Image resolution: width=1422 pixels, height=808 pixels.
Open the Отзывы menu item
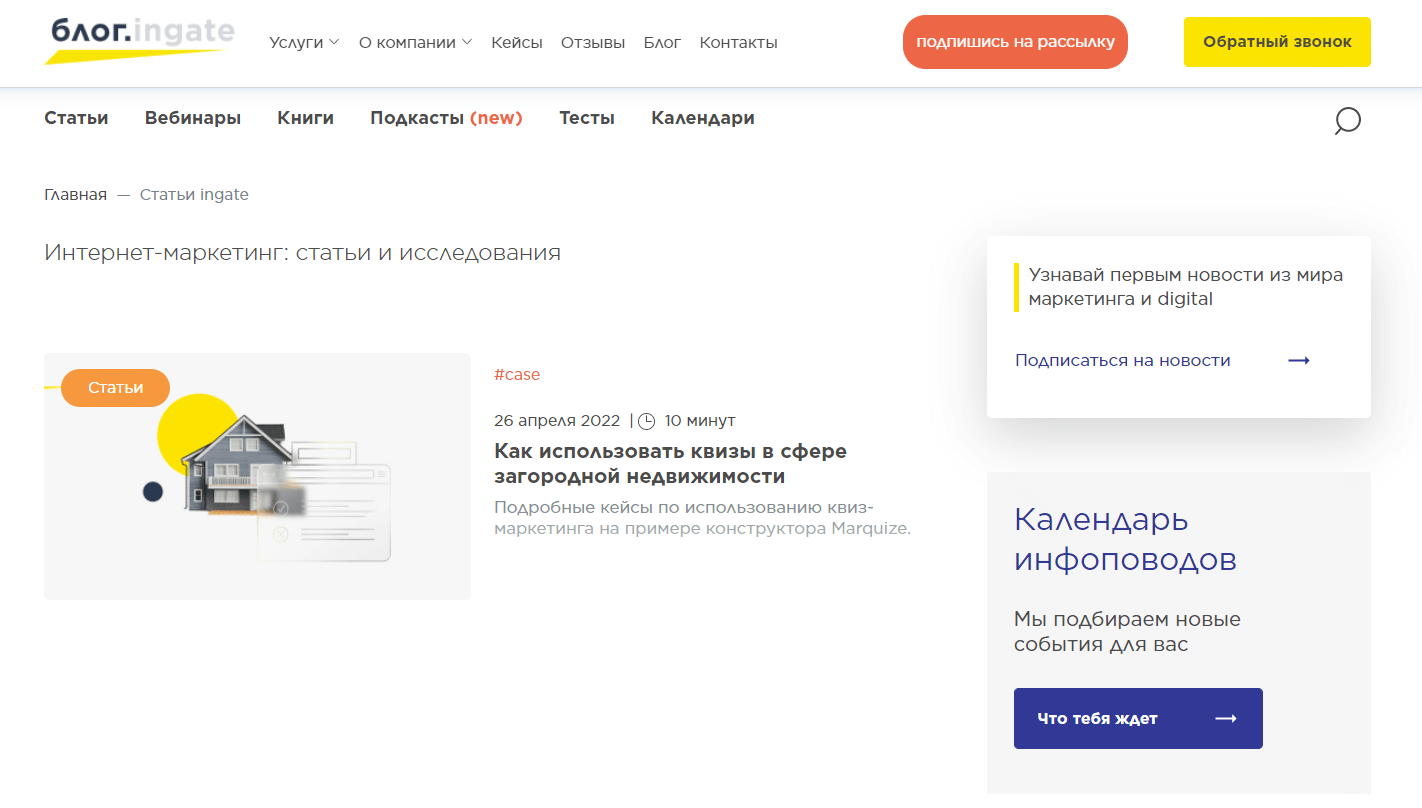tap(592, 42)
